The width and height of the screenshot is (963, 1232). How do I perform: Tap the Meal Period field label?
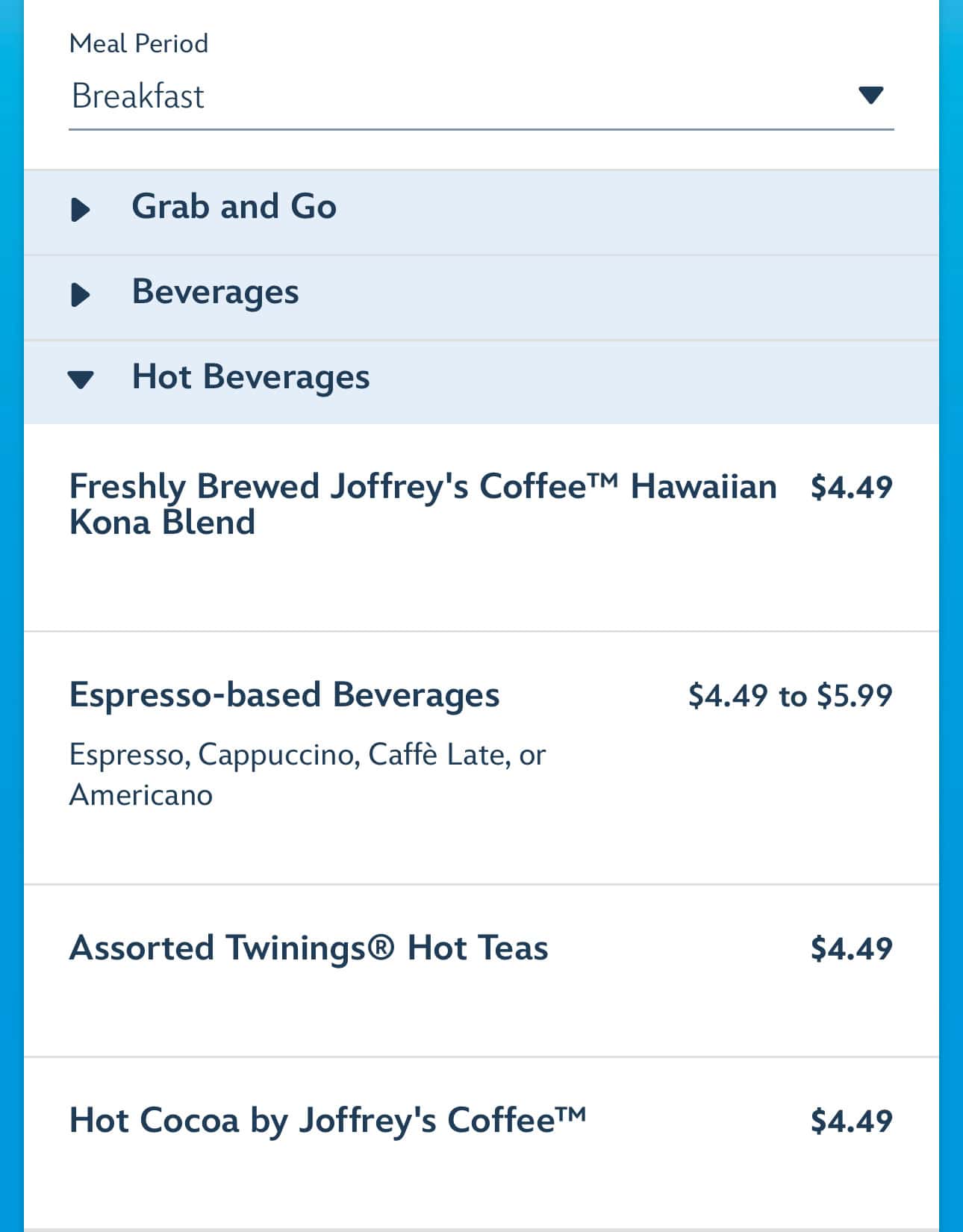139,43
